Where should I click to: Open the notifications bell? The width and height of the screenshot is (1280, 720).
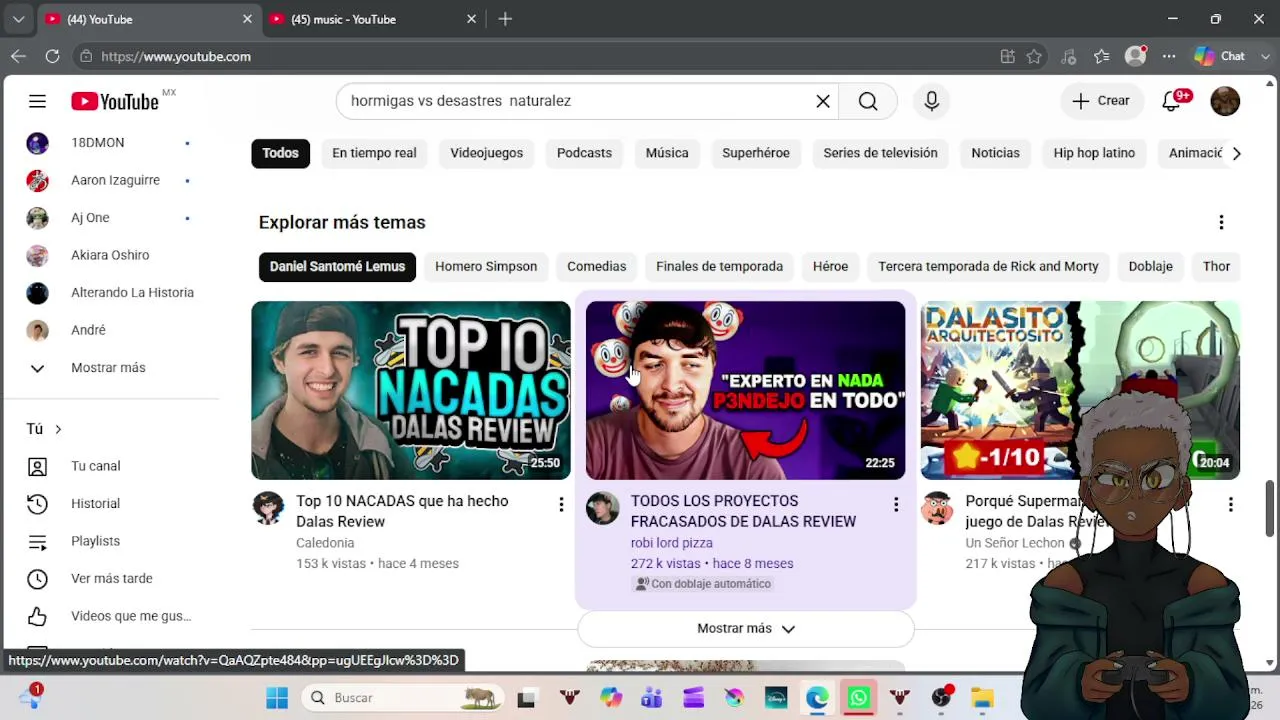1172,101
